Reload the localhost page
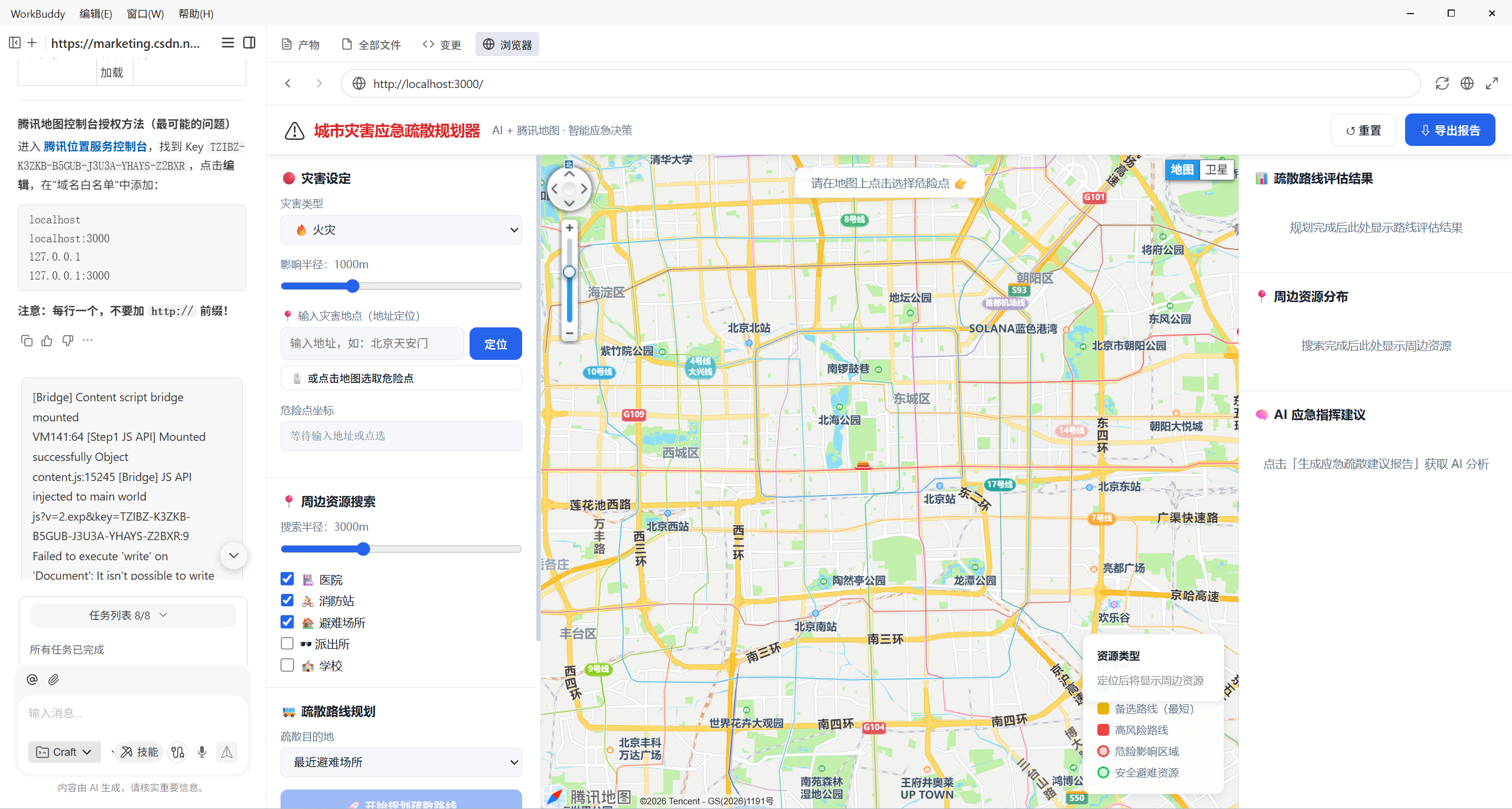This screenshot has height=809, width=1512. pos(1442,83)
